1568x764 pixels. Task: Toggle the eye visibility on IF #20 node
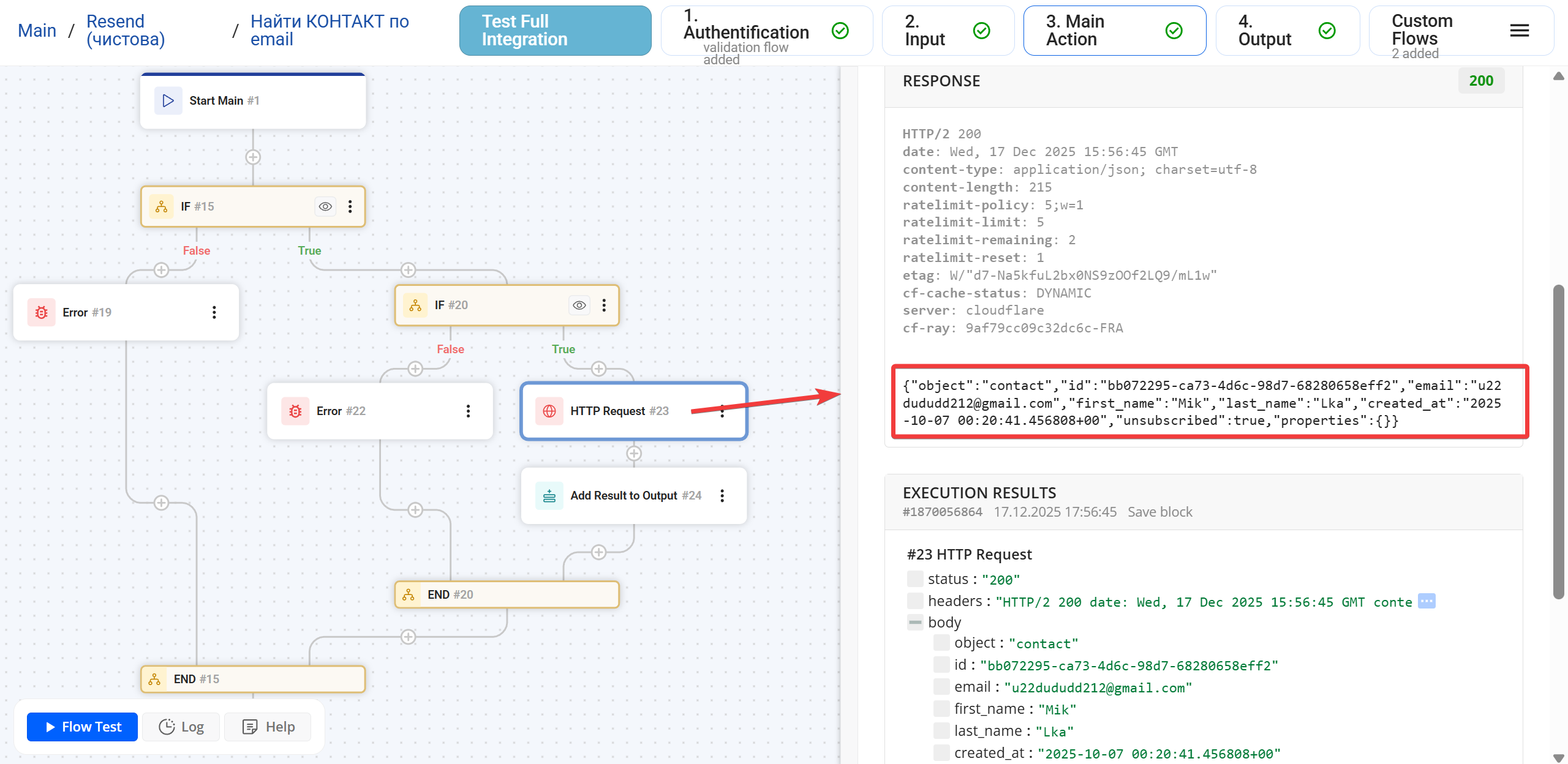click(579, 304)
